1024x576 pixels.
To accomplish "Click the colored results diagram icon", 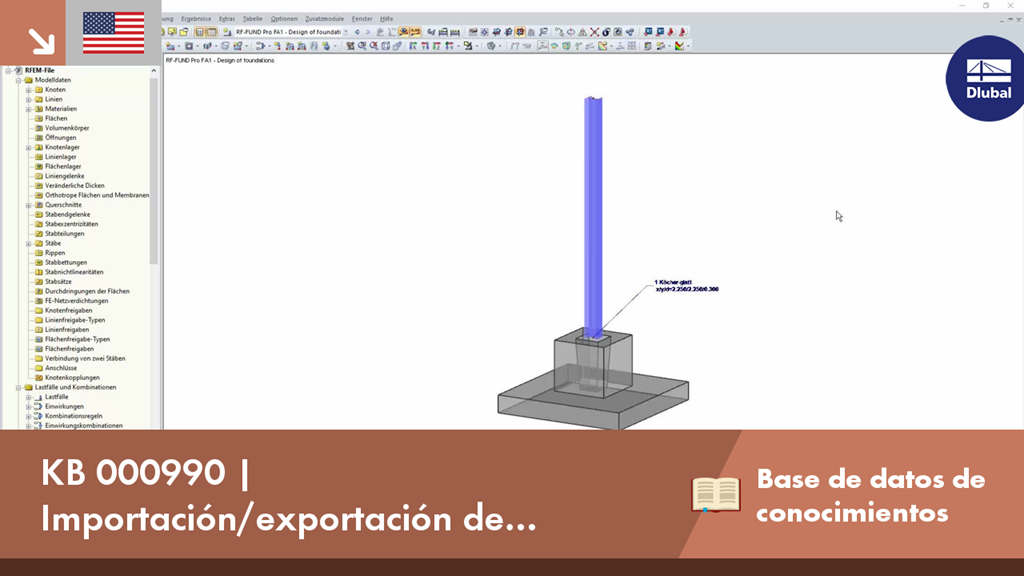I will (x=680, y=46).
